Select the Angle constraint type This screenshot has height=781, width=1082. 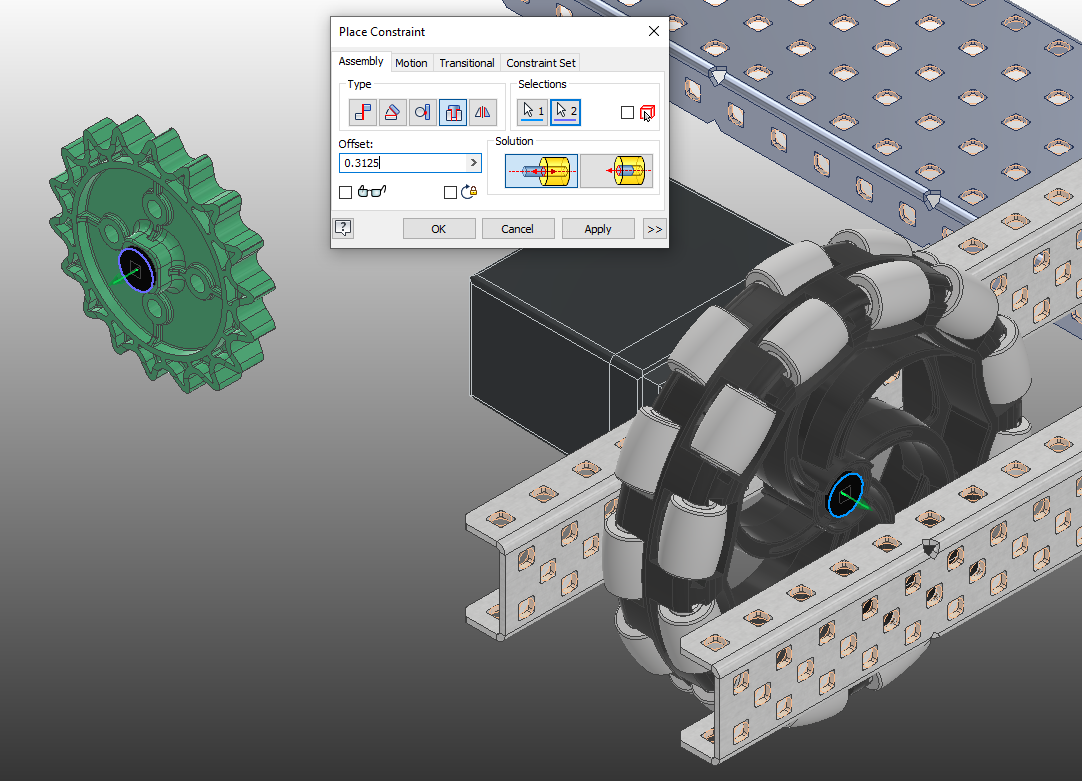point(393,112)
